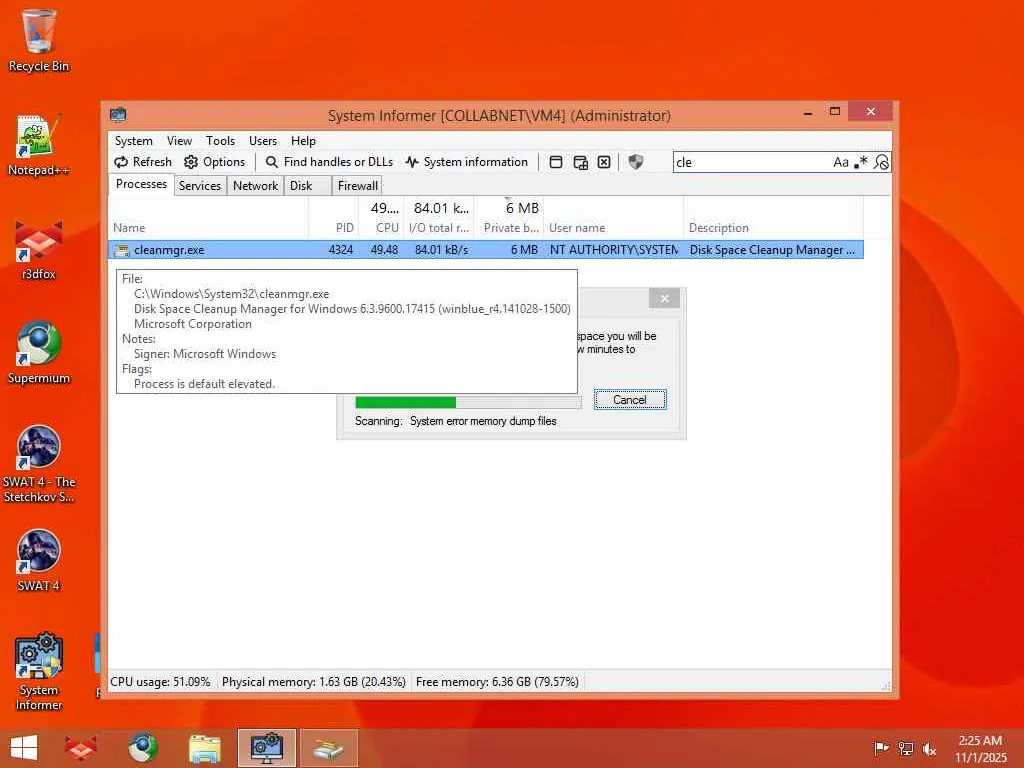Open SWAT 4 - The Stetchkov Syndicate shortcut
Screen dimensions: 1024x768
pyautogui.click(x=39, y=464)
